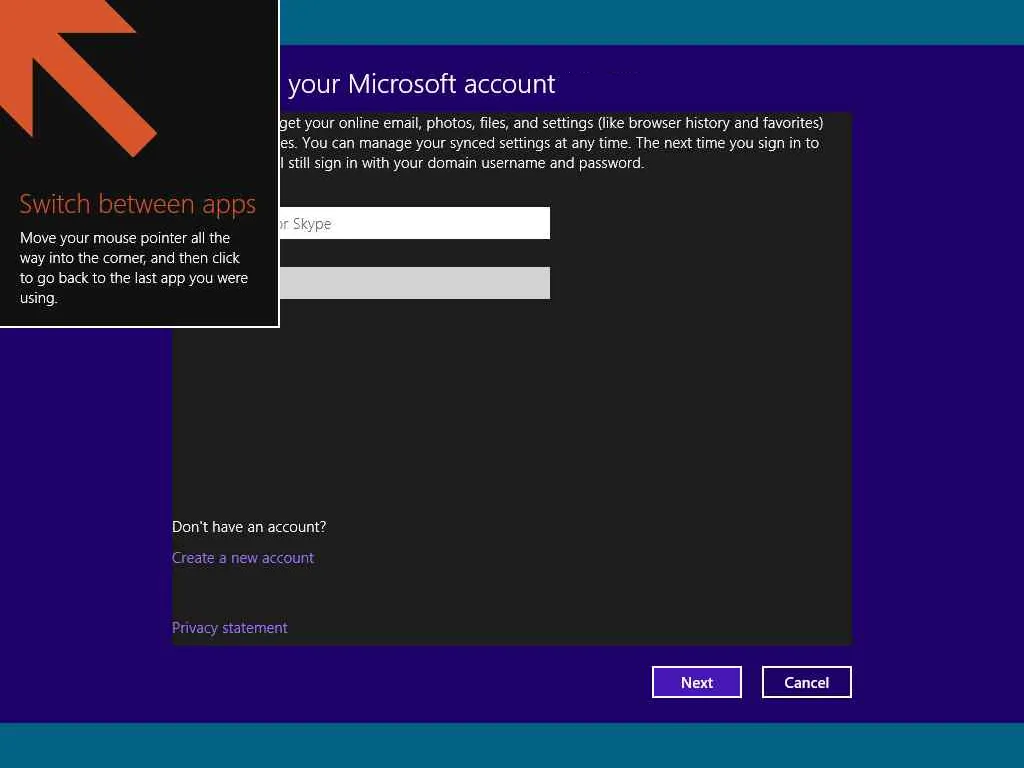Select the 'your Microsoft account' heading text
The width and height of the screenshot is (1024, 768).
tap(422, 84)
